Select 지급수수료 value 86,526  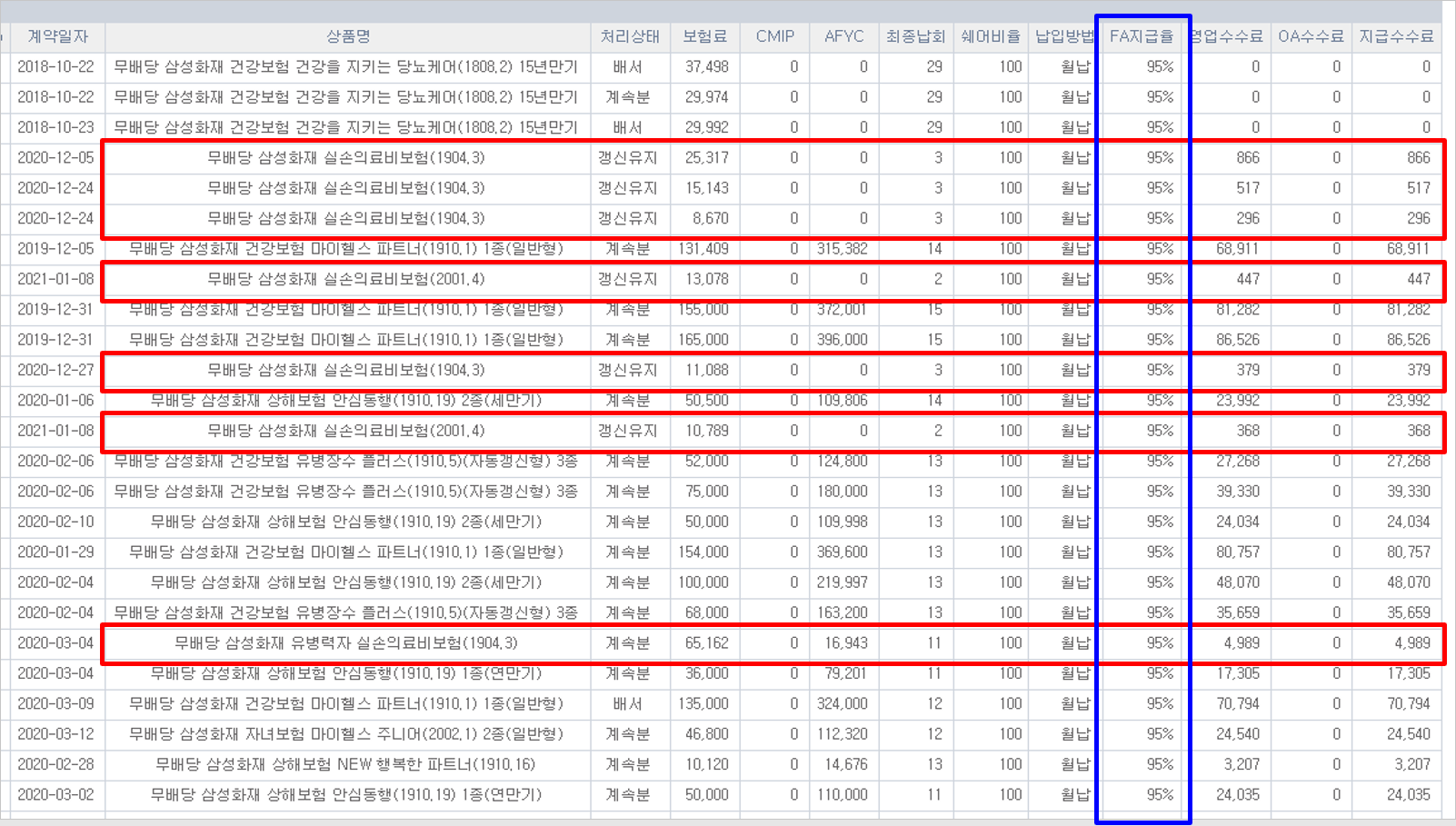1409,340
